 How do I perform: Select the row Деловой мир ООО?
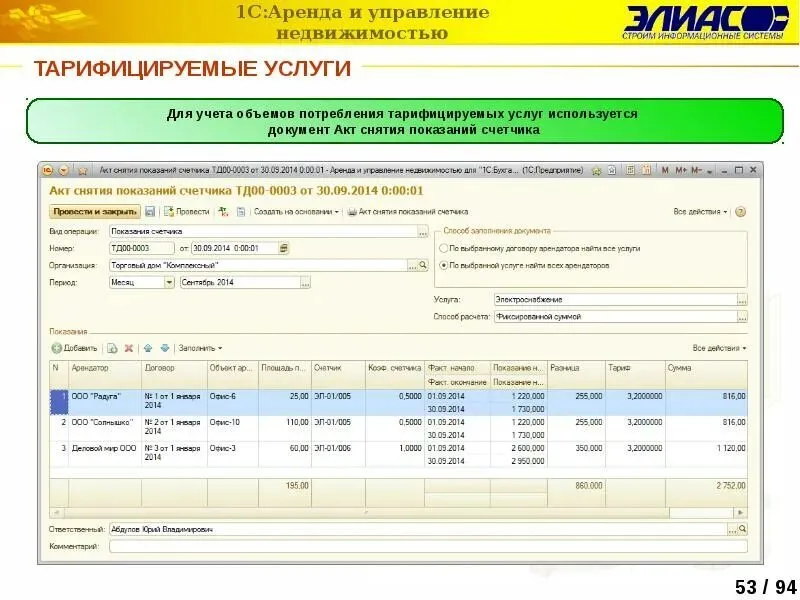(398, 455)
